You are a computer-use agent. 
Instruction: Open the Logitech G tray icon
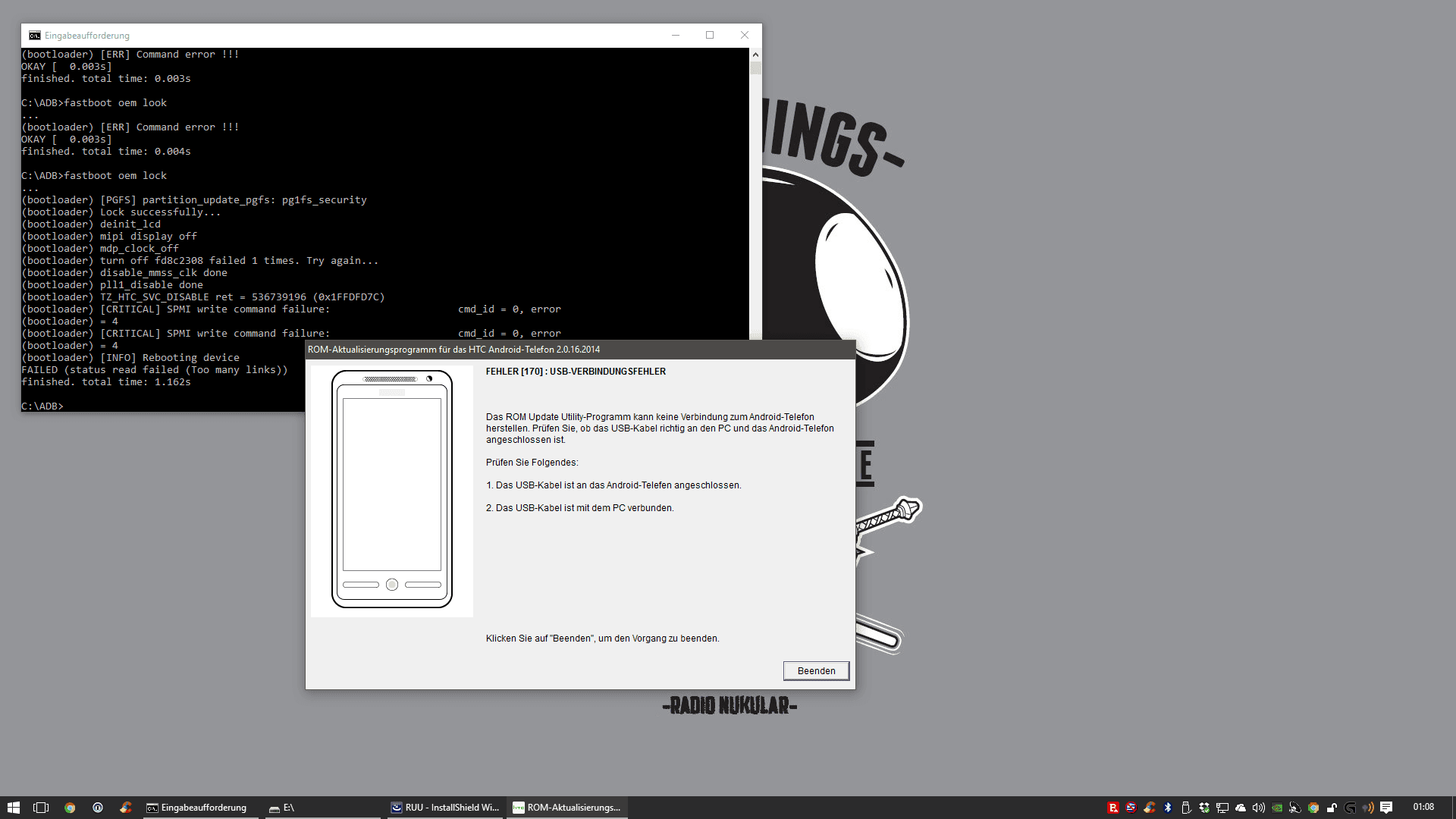(1350, 808)
